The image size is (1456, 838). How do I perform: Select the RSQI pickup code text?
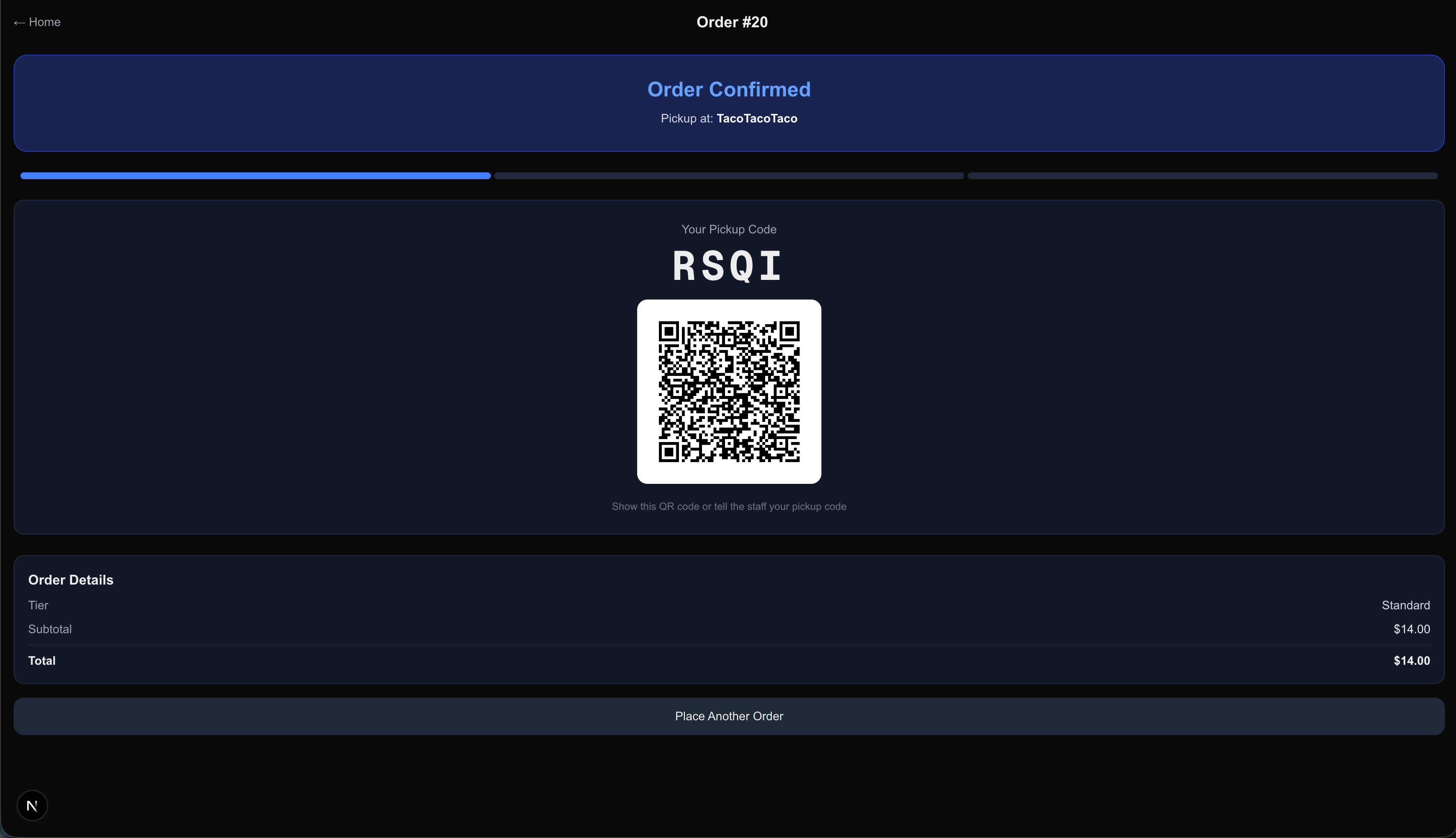point(728,266)
